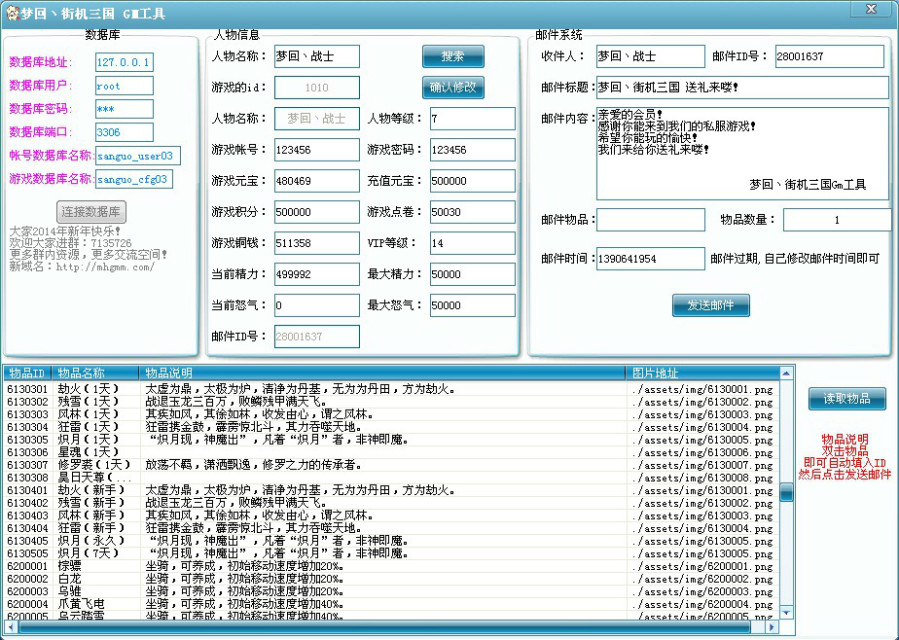Focus the 收件人 recipient field
This screenshot has height=640, width=899.
coord(651,56)
